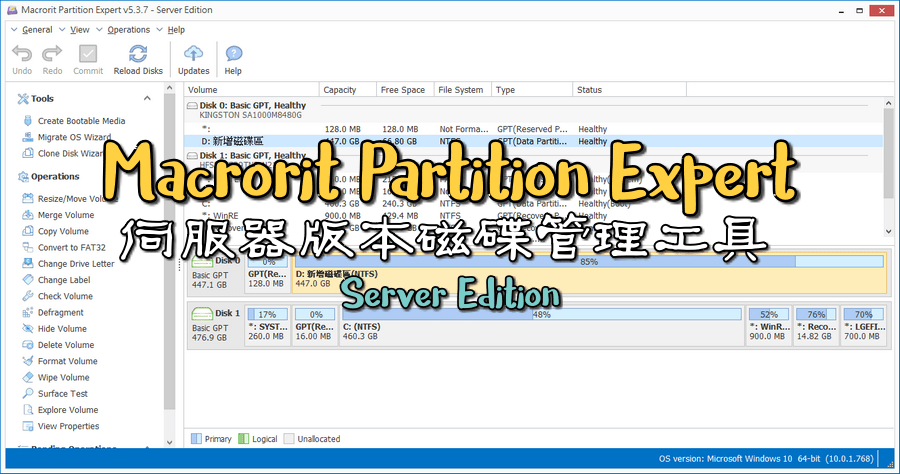Select the Disk 1 Basic GPT disk label
This screenshot has width=900, height=474.
(216, 325)
